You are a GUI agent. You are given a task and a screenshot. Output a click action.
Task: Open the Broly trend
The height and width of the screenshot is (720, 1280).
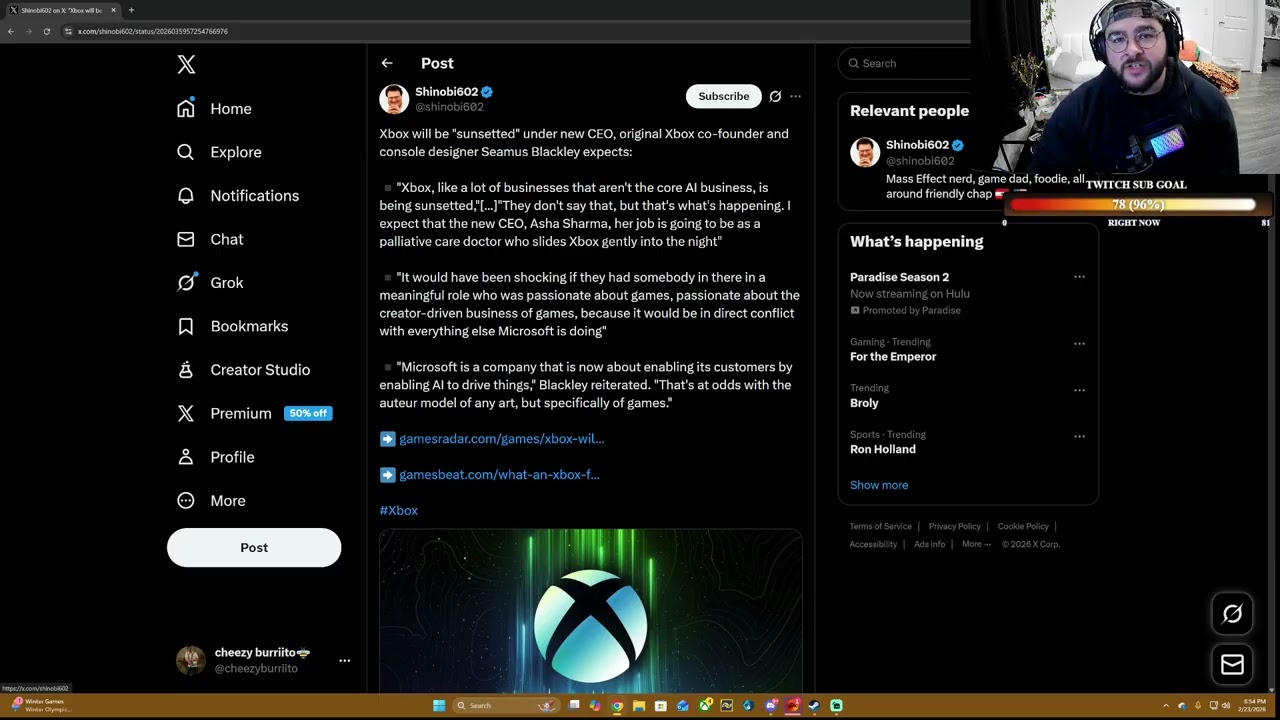point(864,403)
